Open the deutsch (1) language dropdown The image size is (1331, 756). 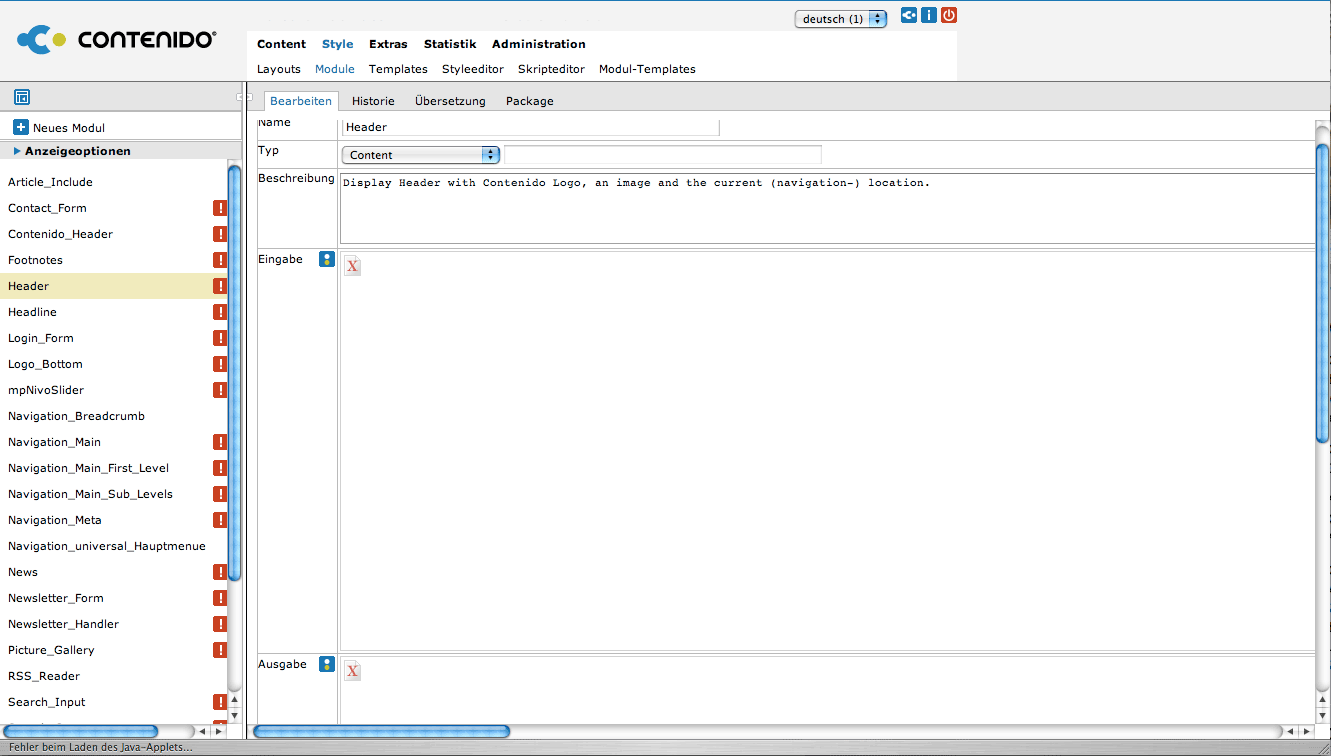[x=840, y=19]
